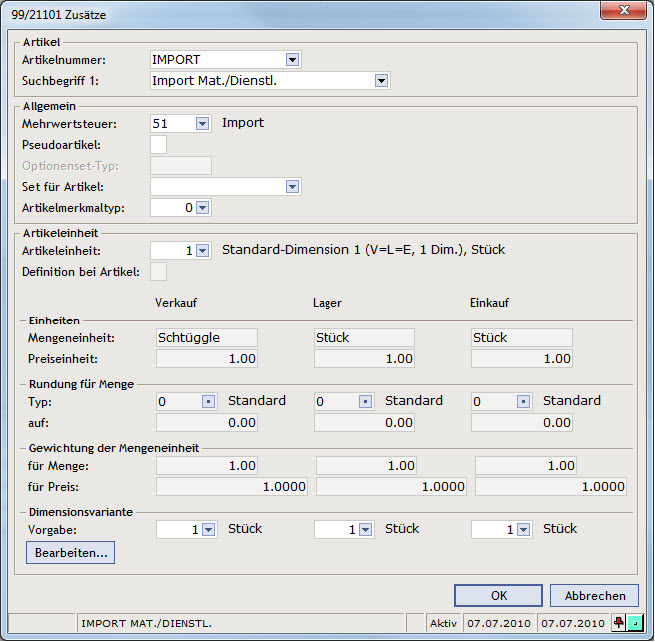Screen dimensions: 655x642
Task: Open Einkauf rounding Typ lookup button
Action: 523,401
